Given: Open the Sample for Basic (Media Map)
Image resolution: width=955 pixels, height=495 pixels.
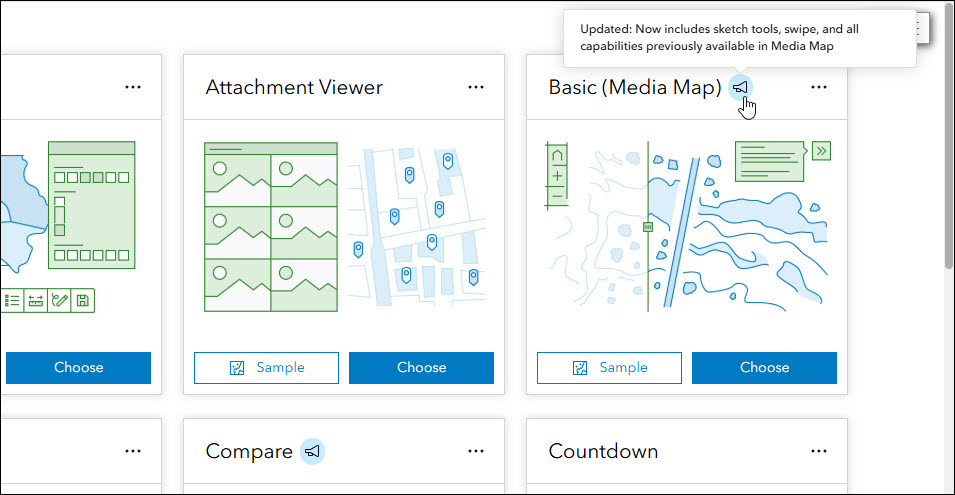Looking at the screenshot, I should click(x=609, y=368).
